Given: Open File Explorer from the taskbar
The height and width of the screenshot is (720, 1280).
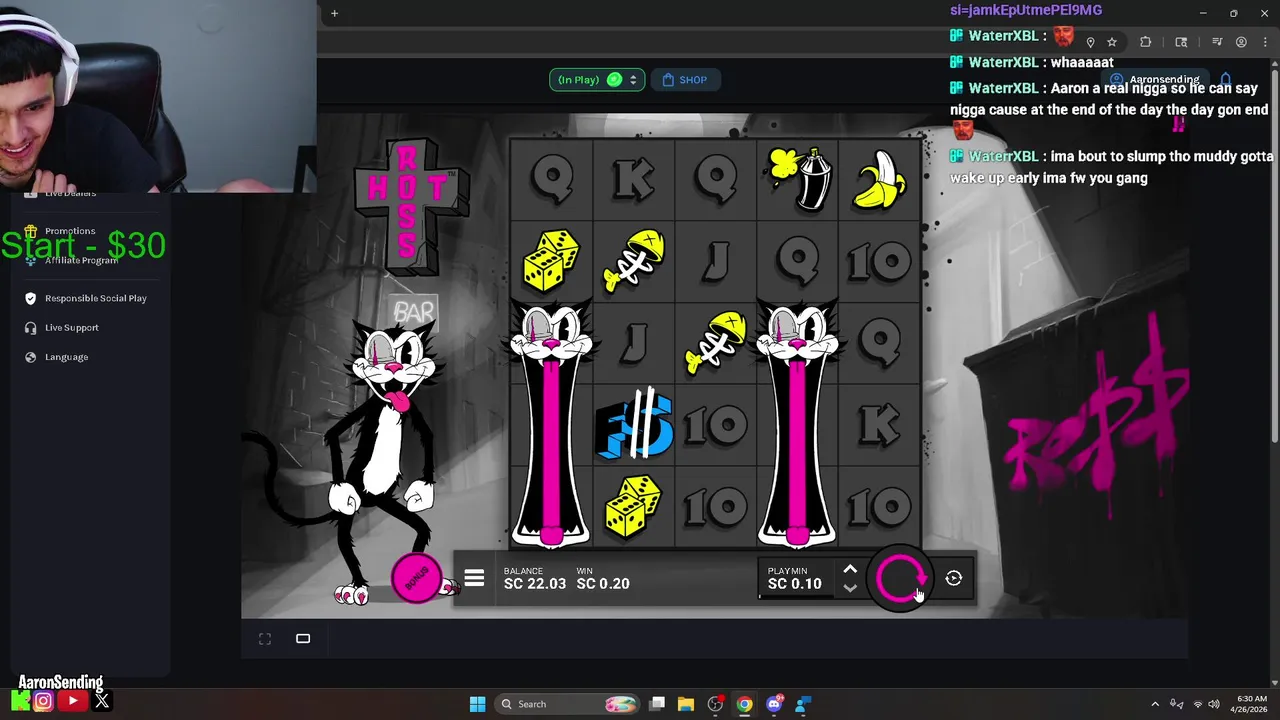Looking at the screenshot, I should point(686,704).
